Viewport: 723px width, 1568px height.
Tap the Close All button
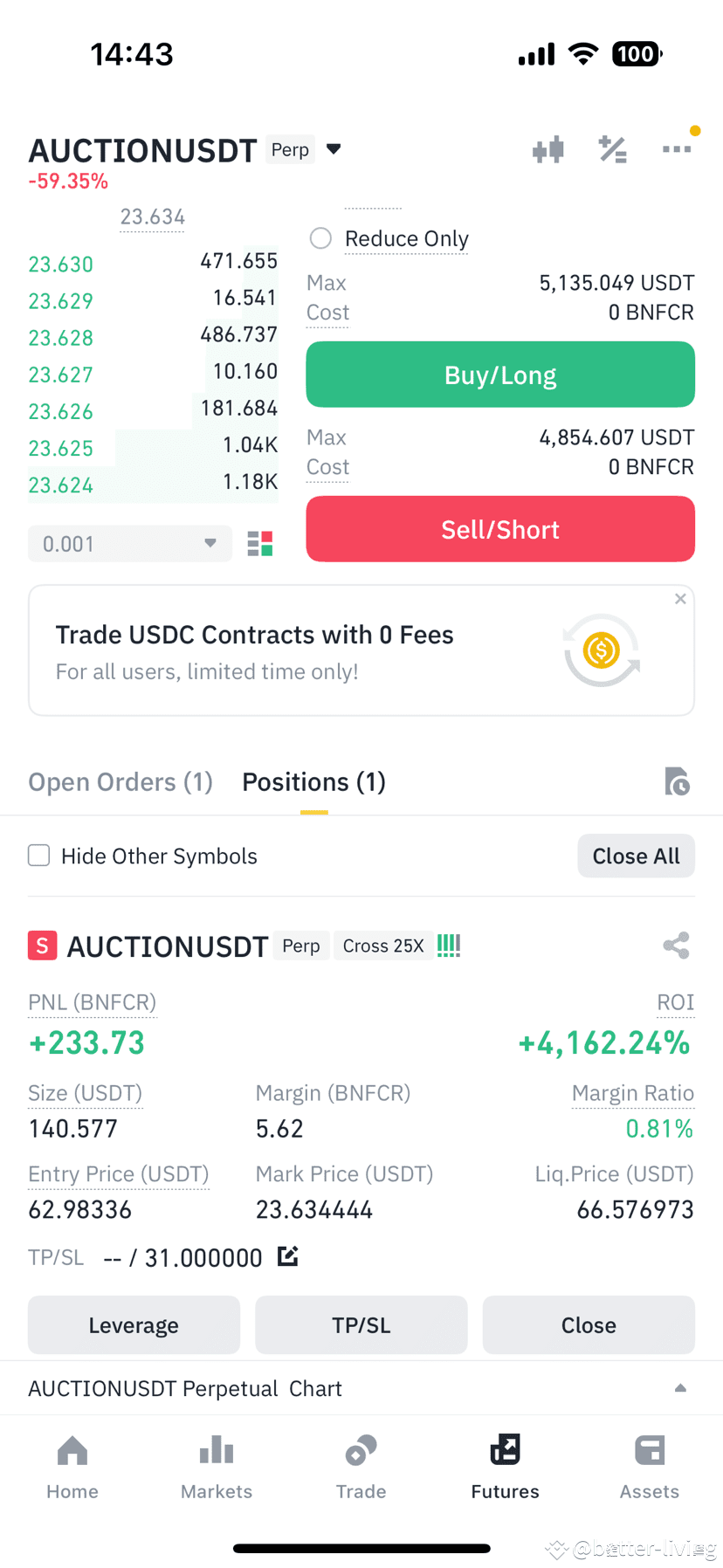pyautogui.click(x=636, y=856)
